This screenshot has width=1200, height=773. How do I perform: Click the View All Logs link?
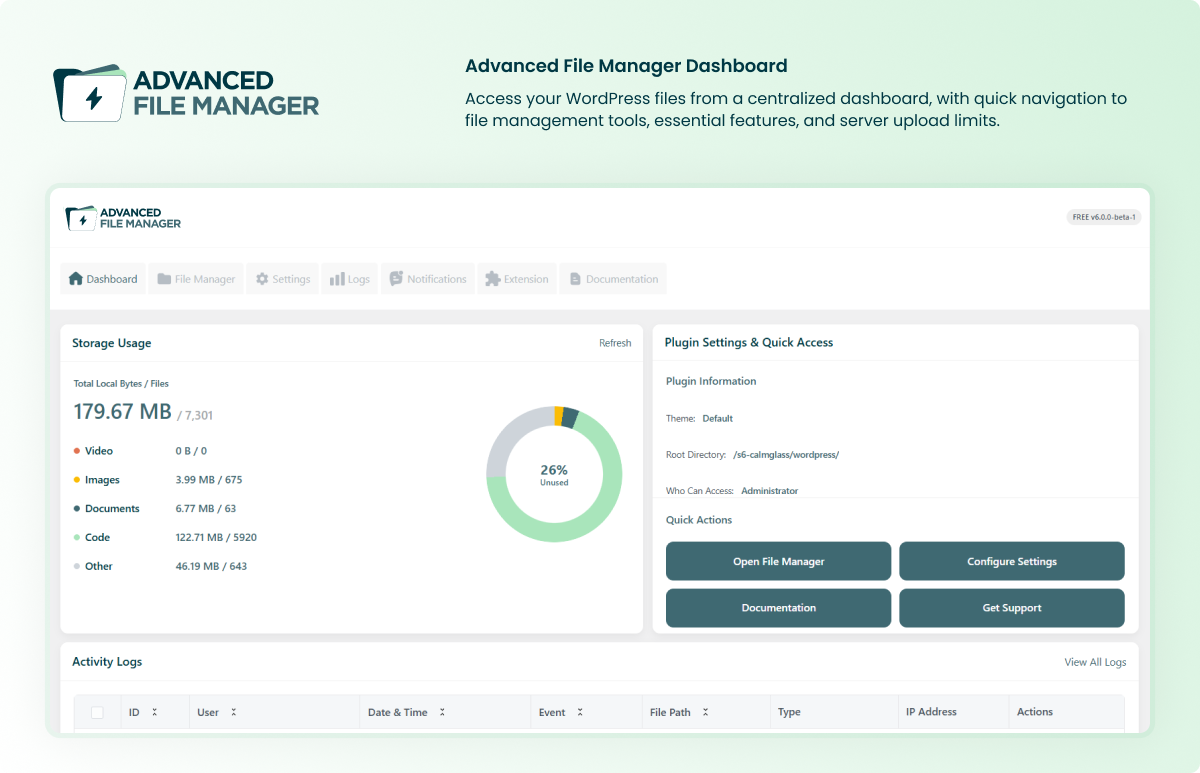(1095, 662)
